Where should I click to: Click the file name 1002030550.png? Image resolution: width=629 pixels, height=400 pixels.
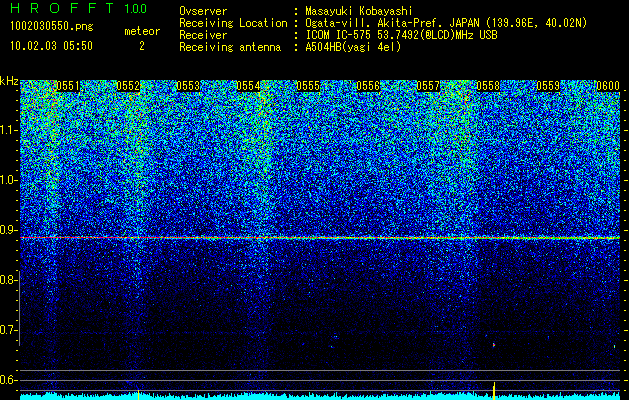click(x=52, y=27)
